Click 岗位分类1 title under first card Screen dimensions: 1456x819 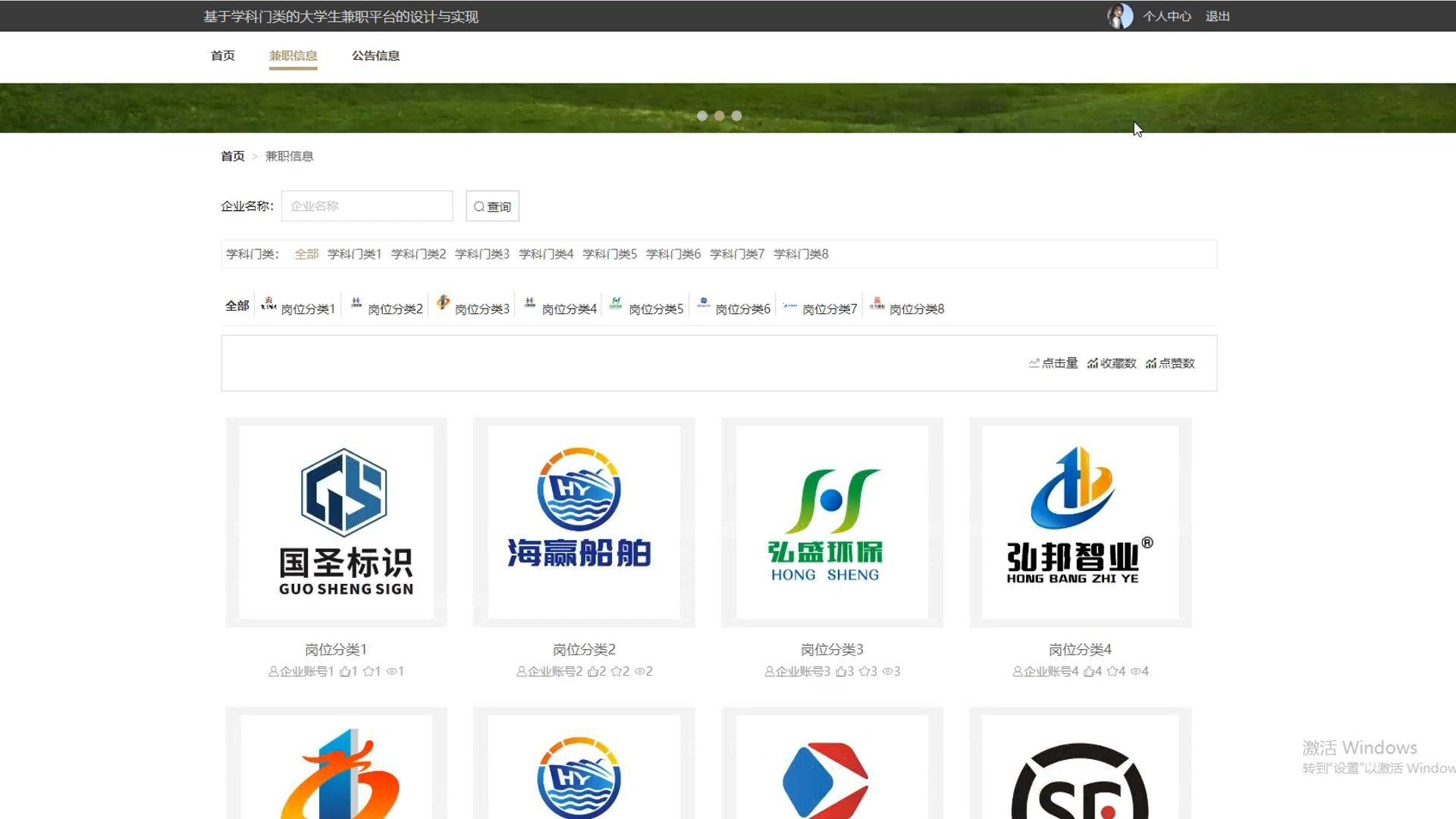click(336, 650)
